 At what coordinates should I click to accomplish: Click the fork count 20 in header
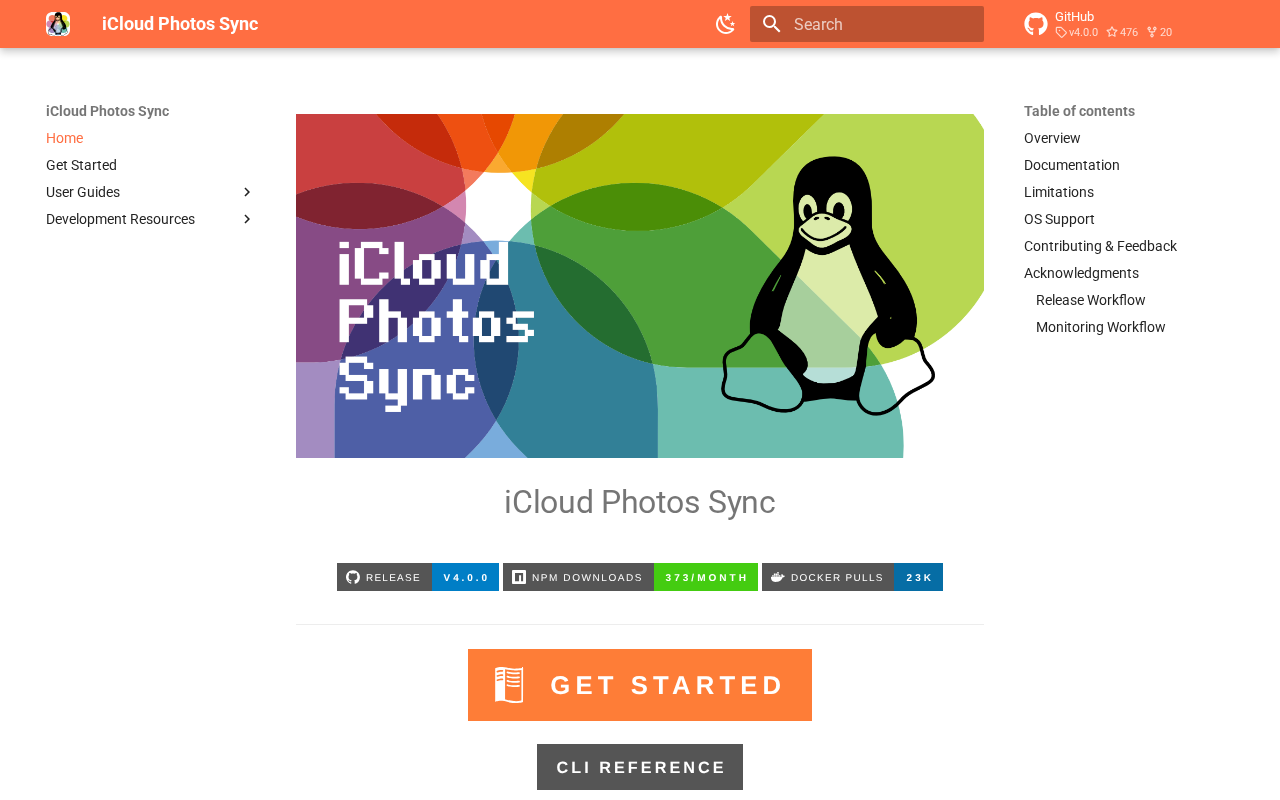[1160, 32]
